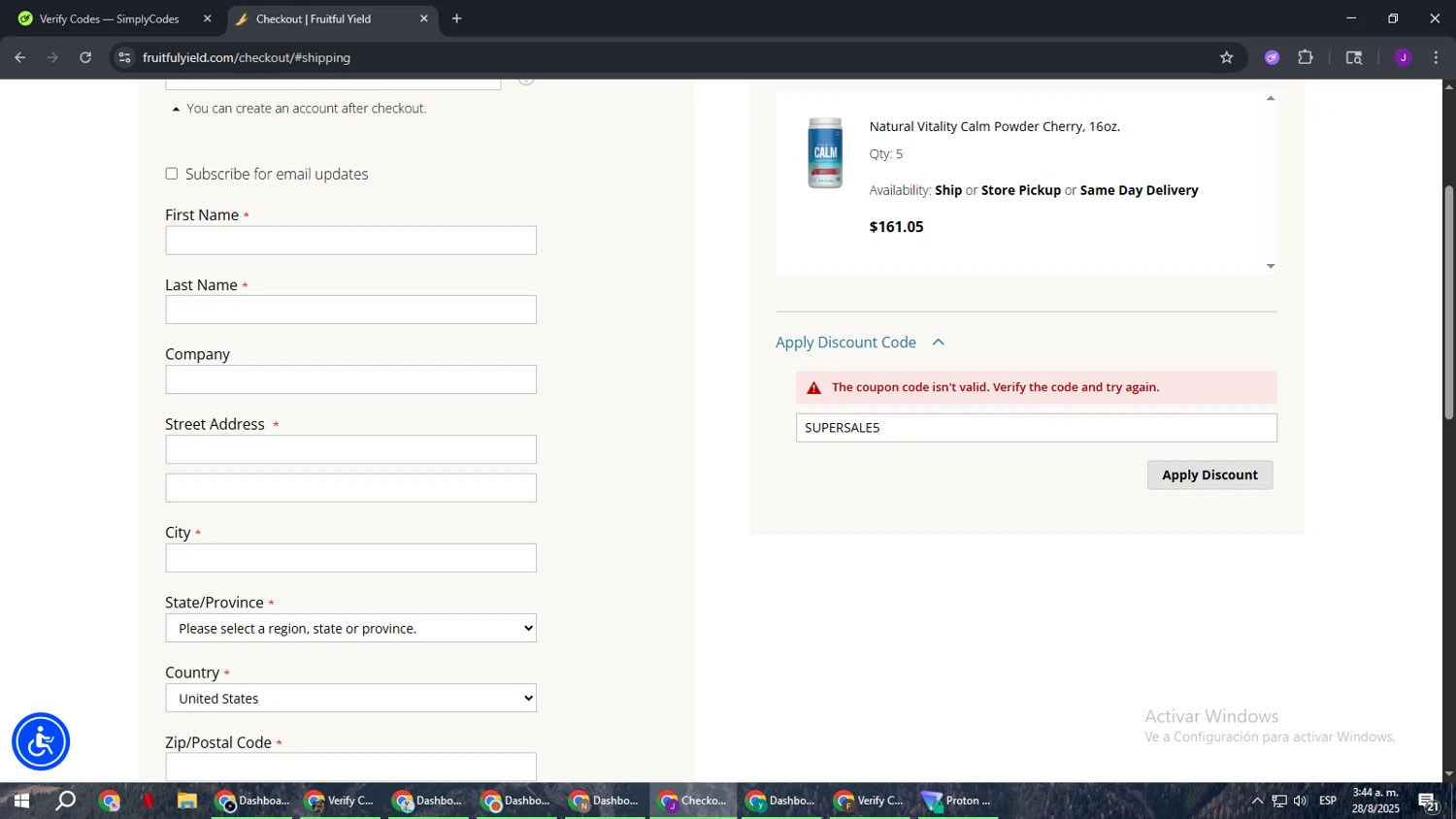Screen dimensions: 1456x819
Task: Focus the Company field
Action: (x=350, y=379)
